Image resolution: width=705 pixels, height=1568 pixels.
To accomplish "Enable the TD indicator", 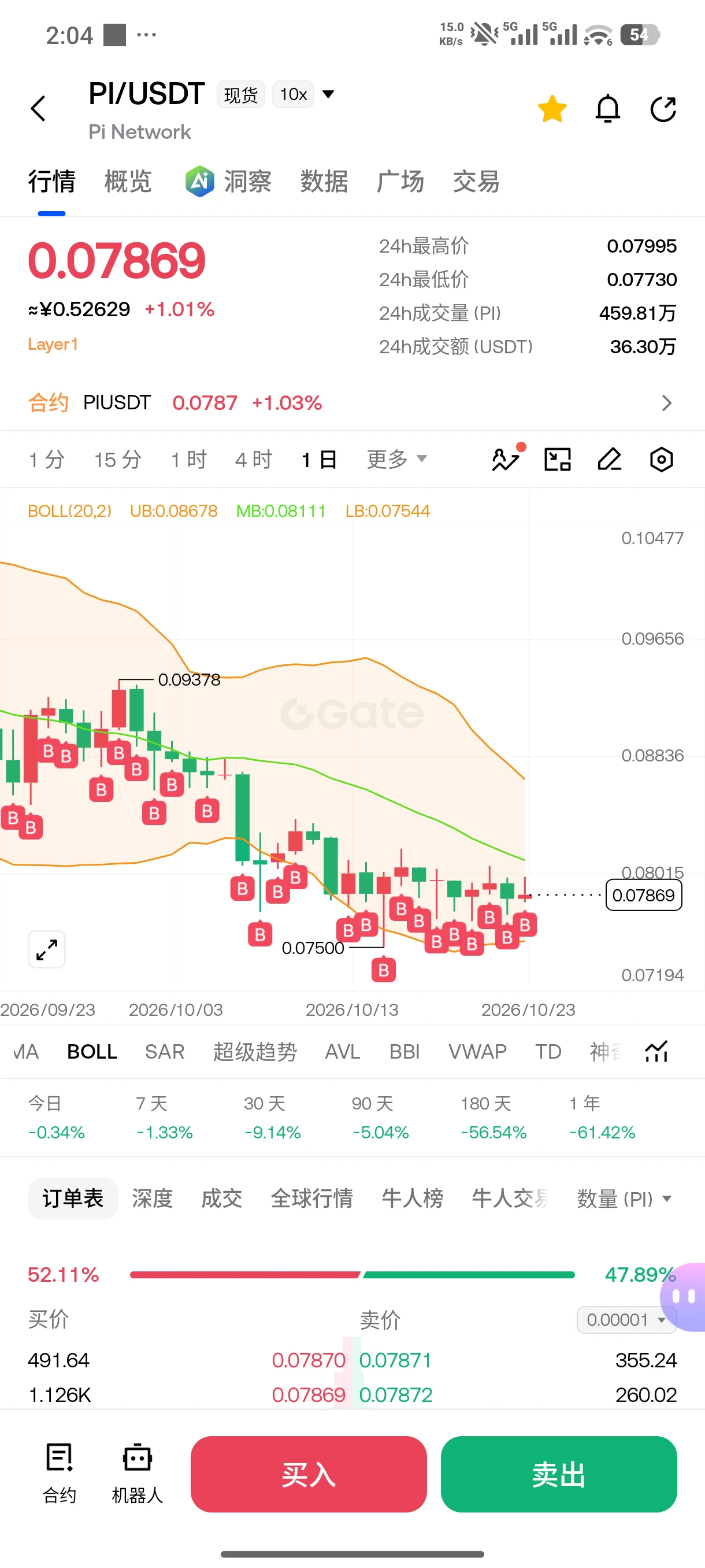I will coord(548,1051).
